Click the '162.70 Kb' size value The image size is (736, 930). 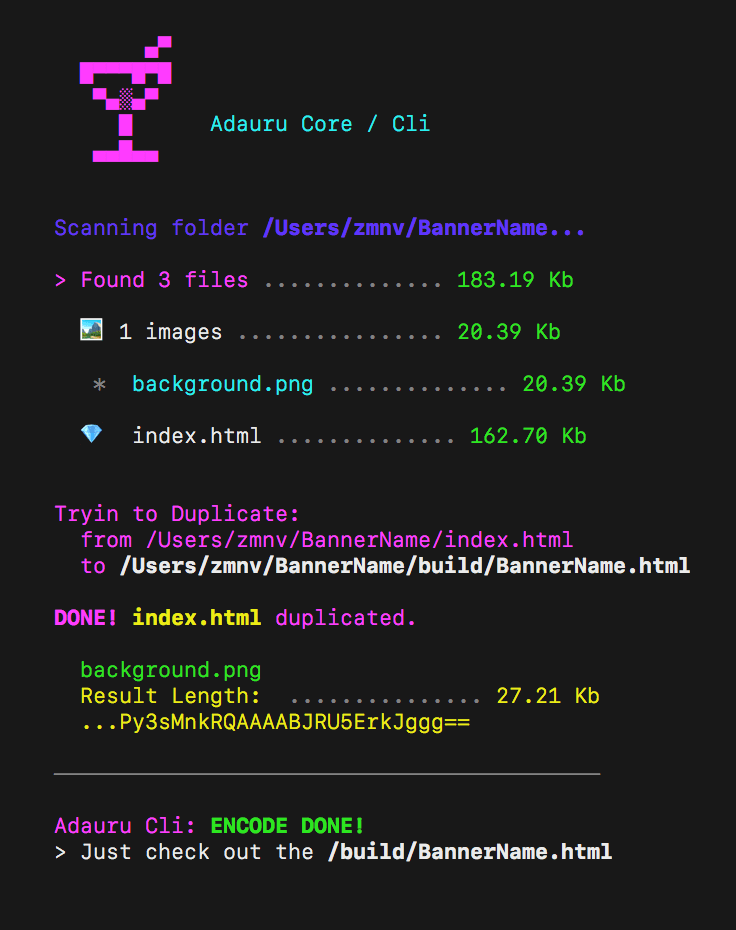(x=528, y=436)
